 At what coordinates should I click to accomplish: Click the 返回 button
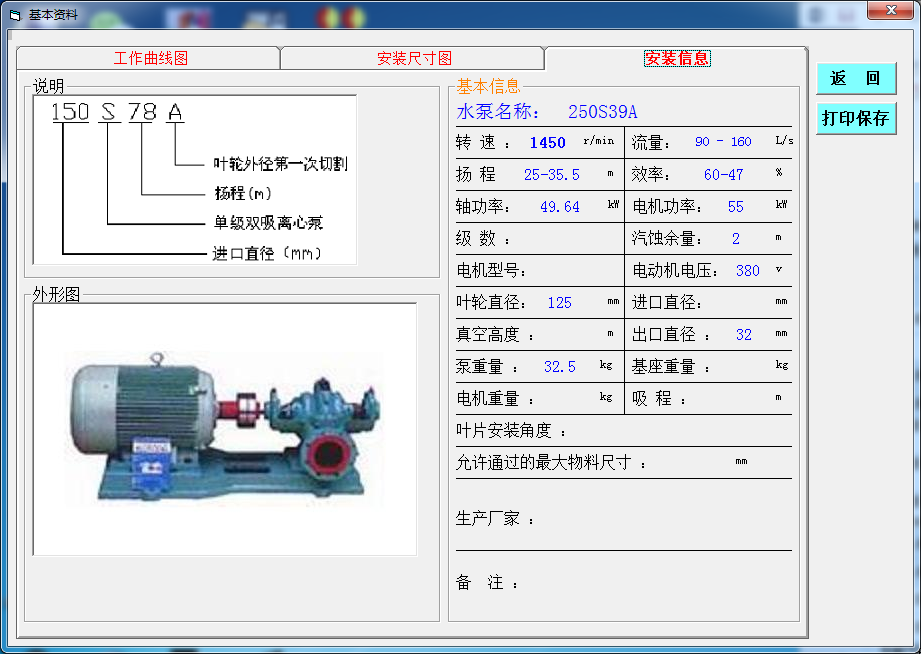(856, 78)
